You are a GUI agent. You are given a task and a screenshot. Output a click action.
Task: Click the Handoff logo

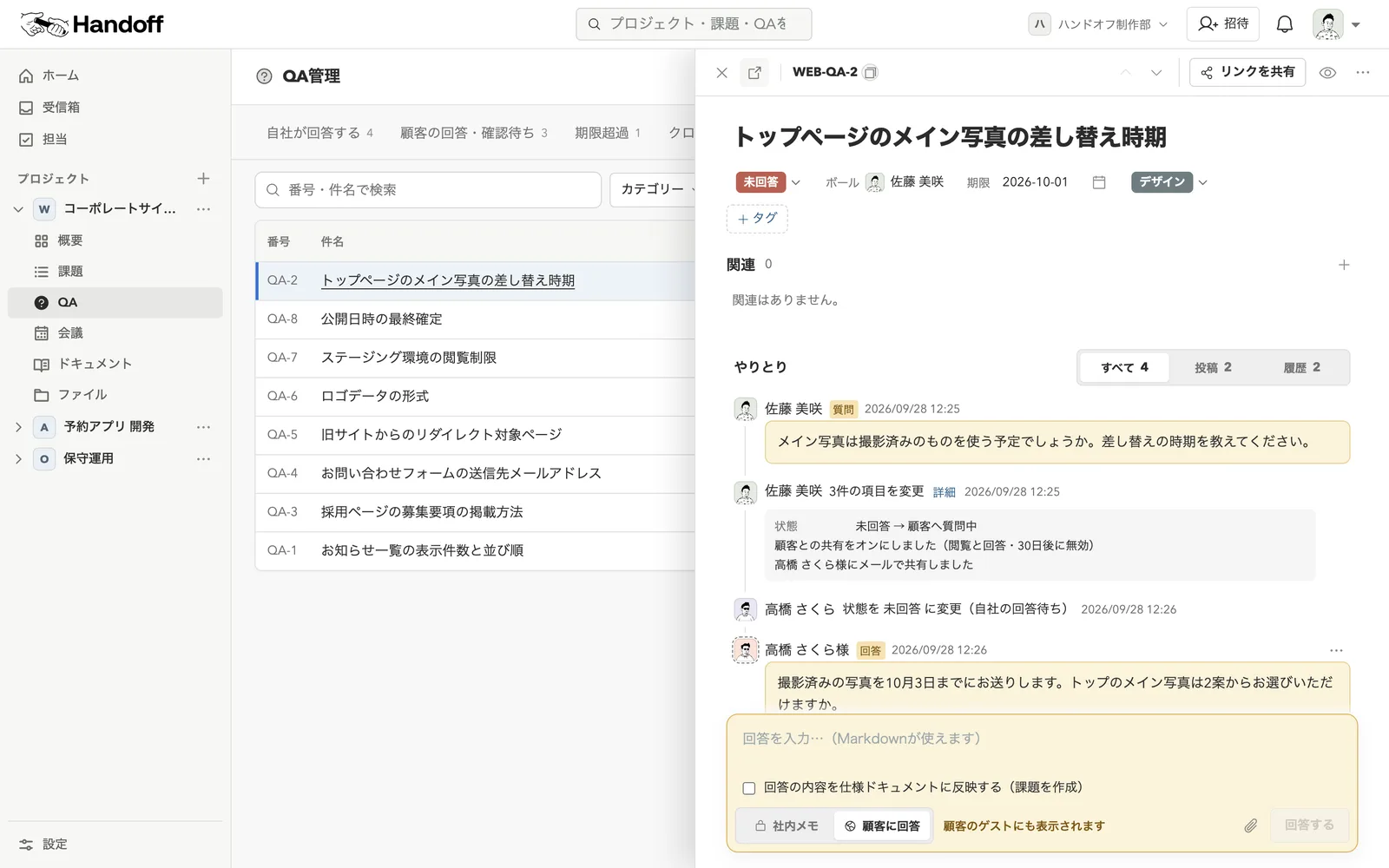click(x=92, y=24)
